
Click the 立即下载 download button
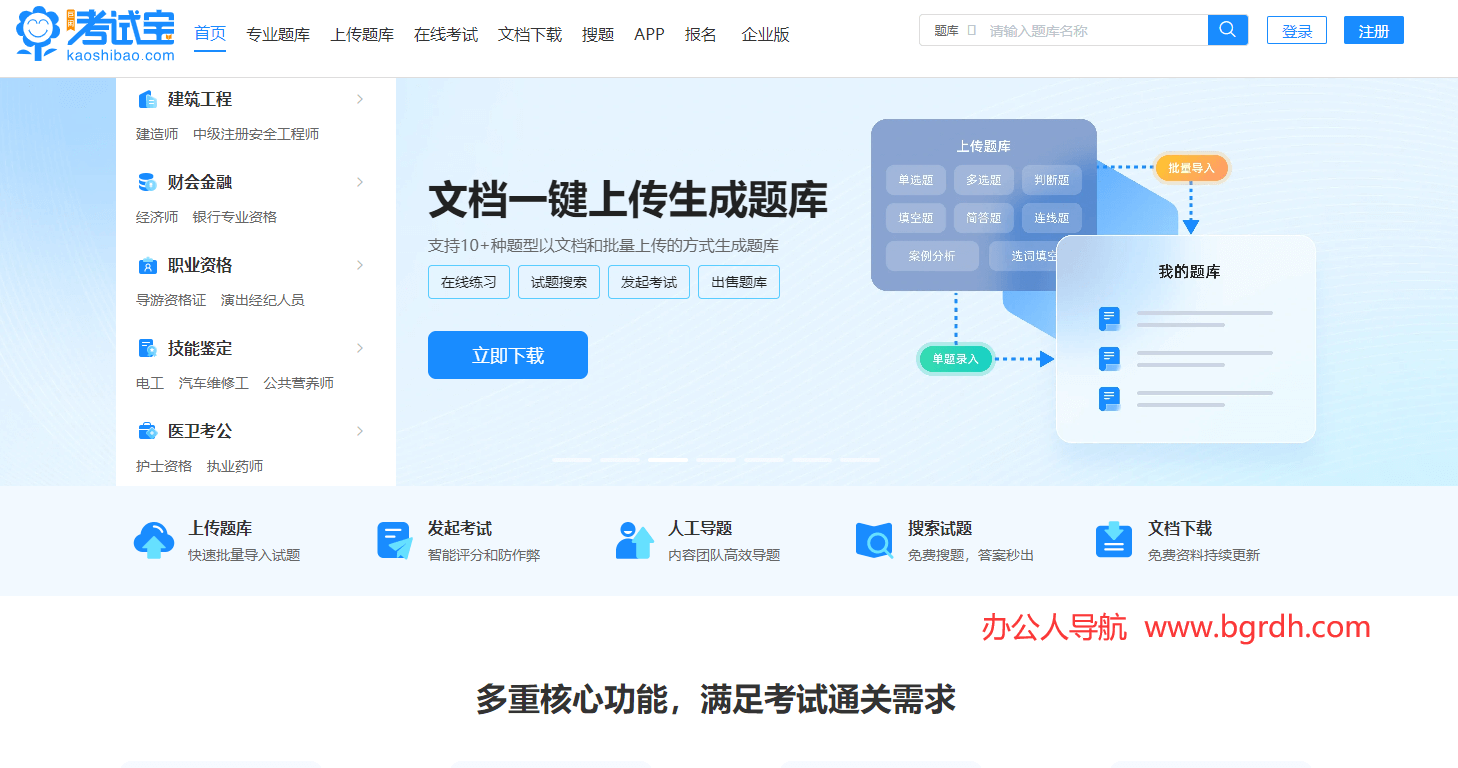coord(507,355)
